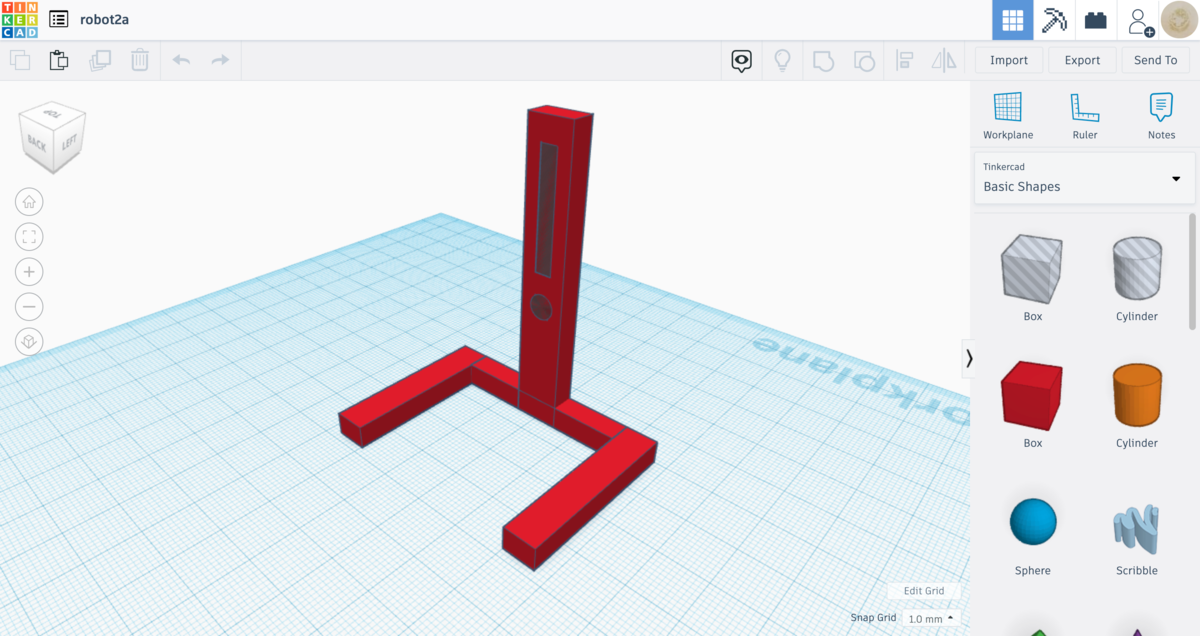Toggle show all lightbulb icon
Viewport: 1200px width, 636px height.
click(x=783, y=61)
